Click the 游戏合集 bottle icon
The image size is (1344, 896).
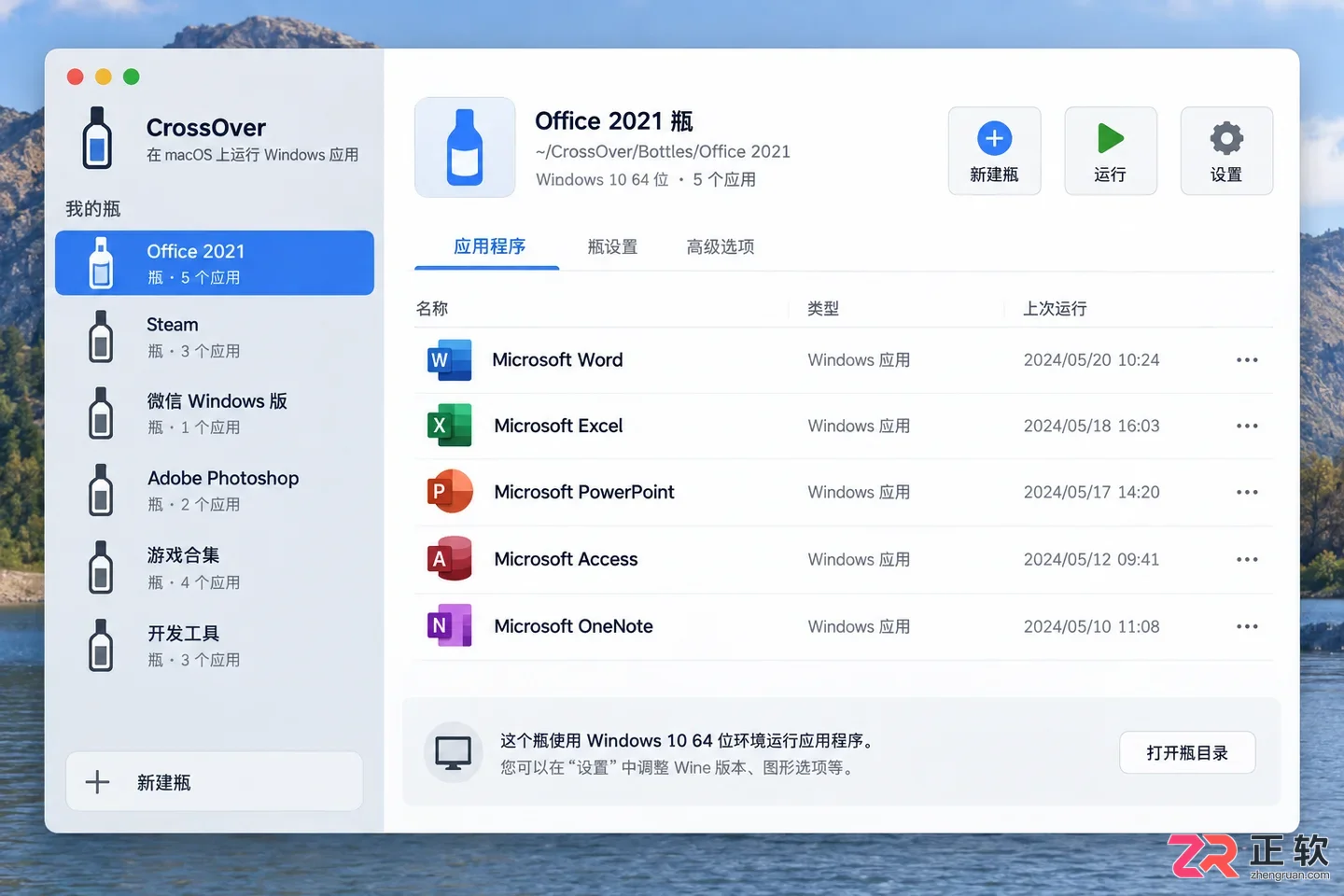(101, 567)
